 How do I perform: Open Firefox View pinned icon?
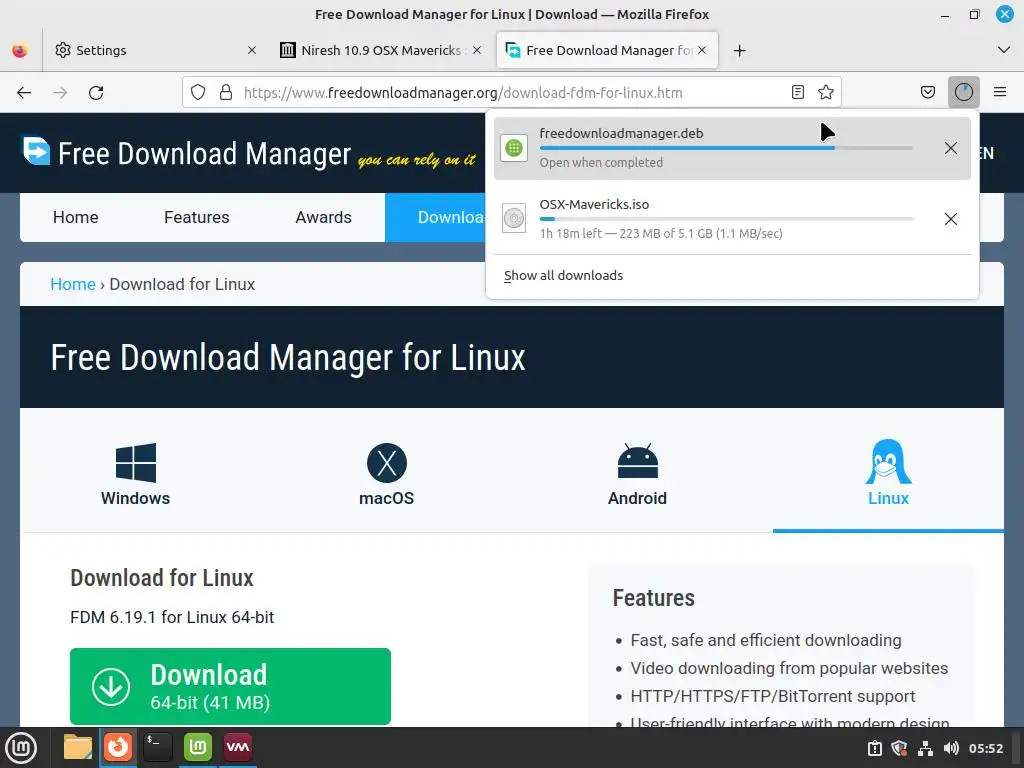coord(20,50)
